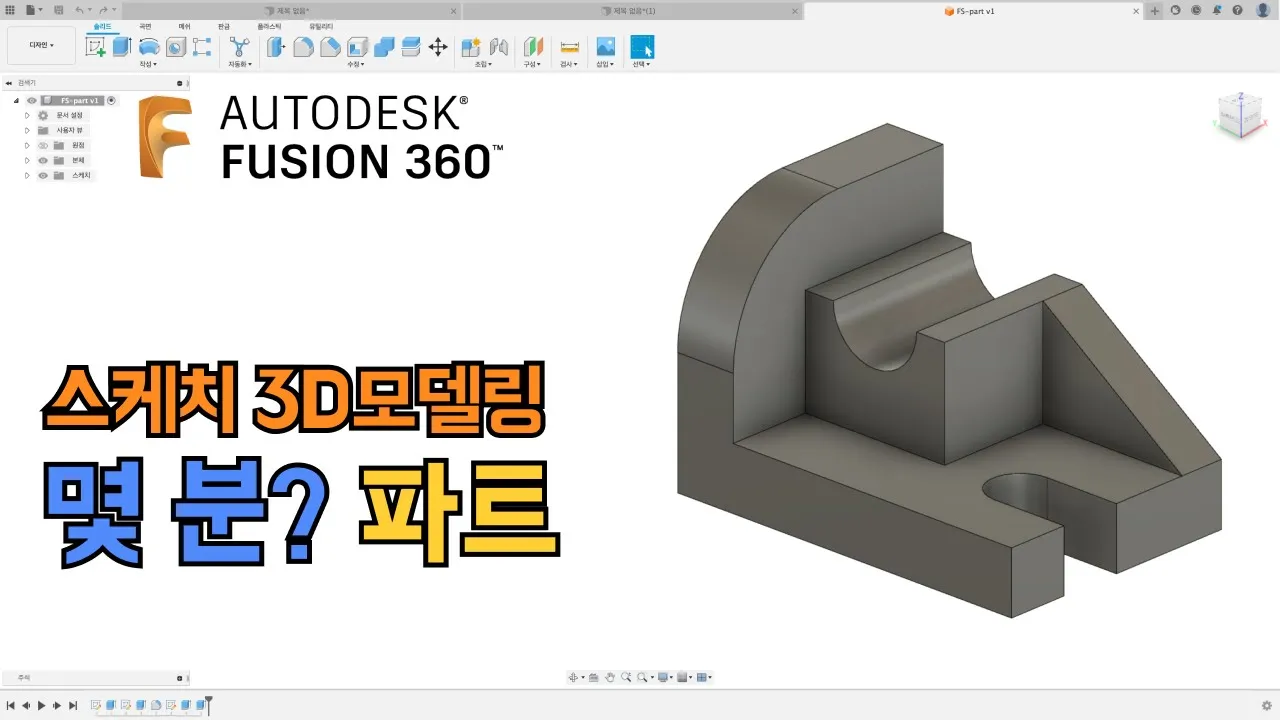Screen dimensions: 1280x720
Task: Open the File menu dropdown
Action: click(34, 10)
